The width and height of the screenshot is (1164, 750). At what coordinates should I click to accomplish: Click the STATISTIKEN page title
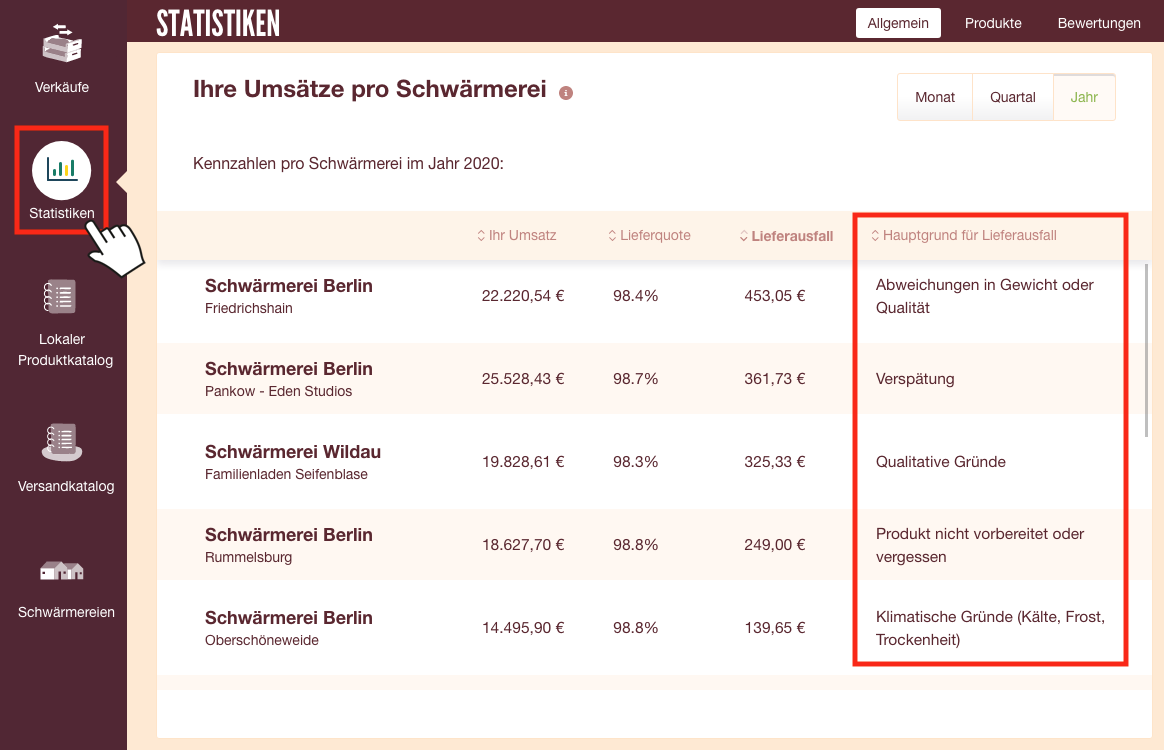point(218,23)
